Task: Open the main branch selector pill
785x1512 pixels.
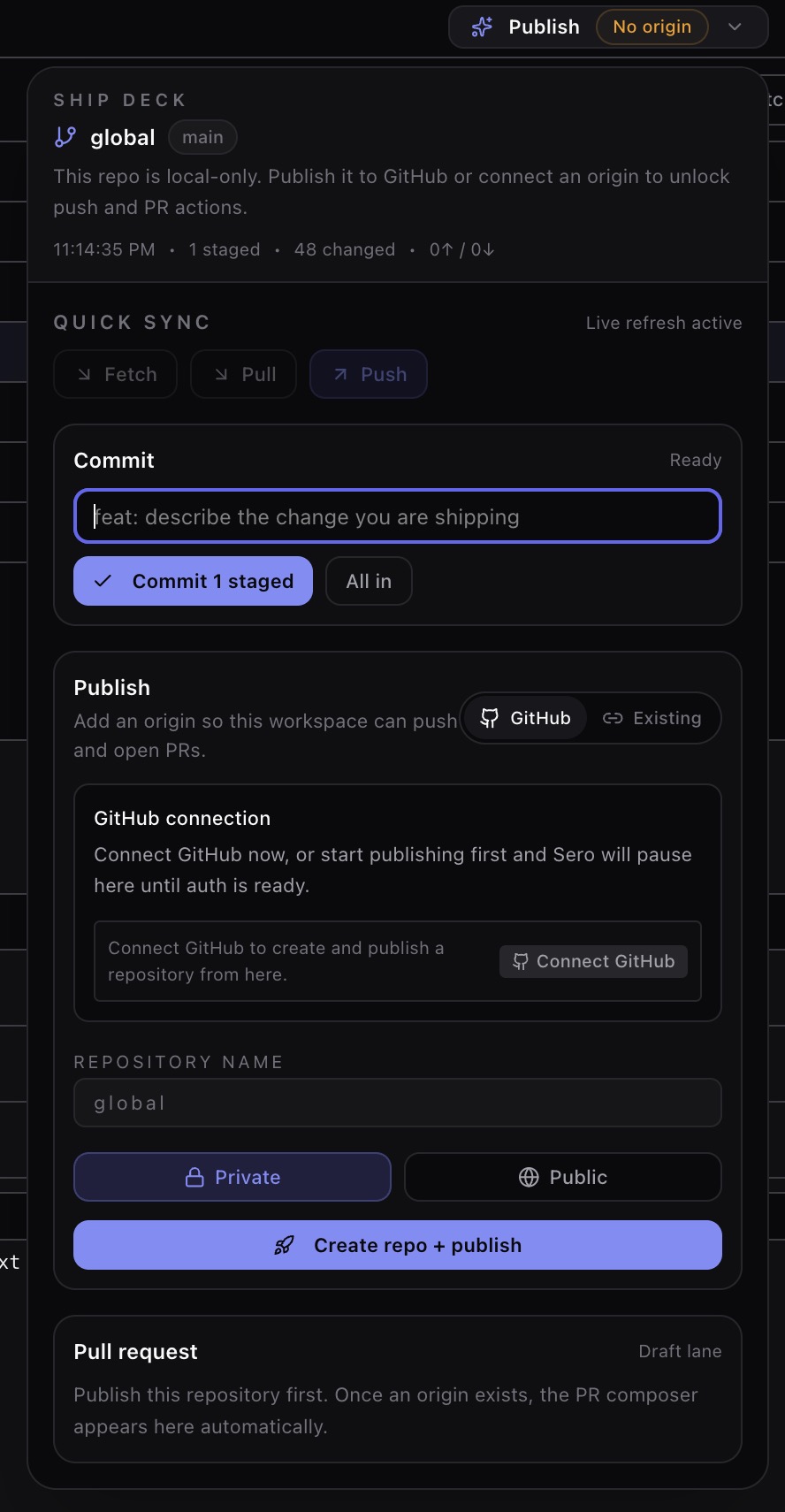Action: [202, 137]
